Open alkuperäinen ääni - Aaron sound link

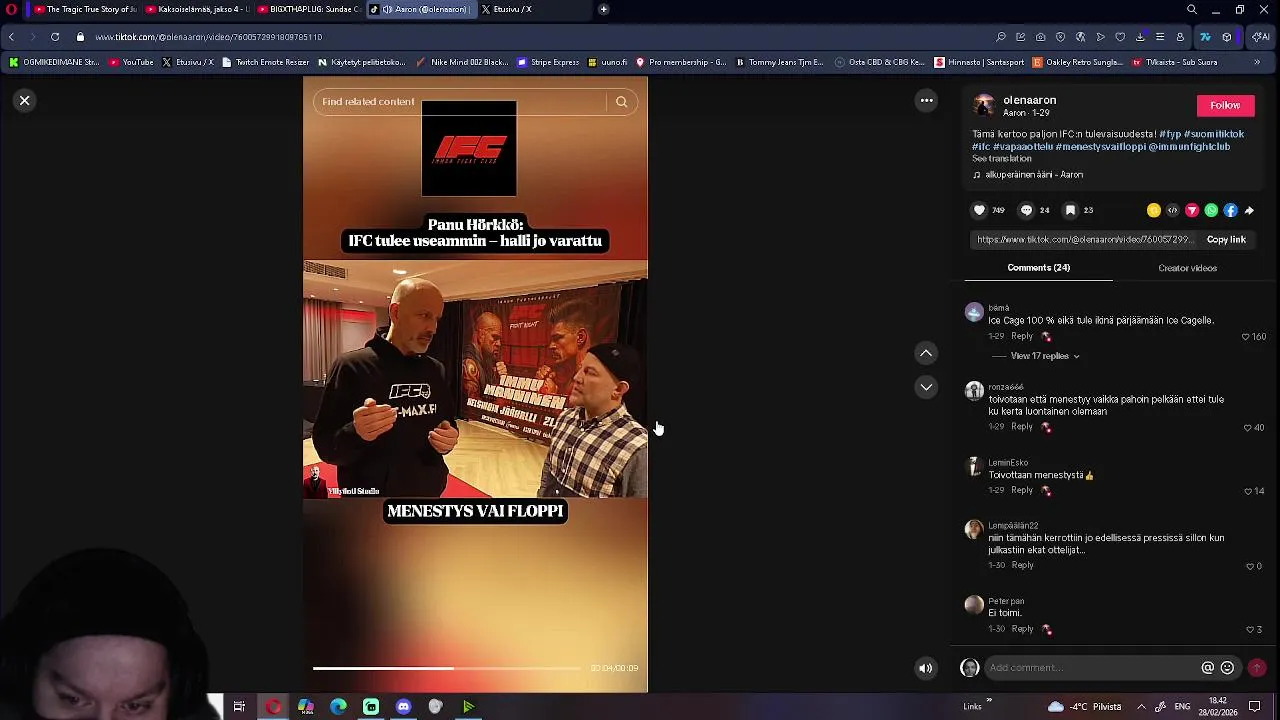pos(1034,175)
